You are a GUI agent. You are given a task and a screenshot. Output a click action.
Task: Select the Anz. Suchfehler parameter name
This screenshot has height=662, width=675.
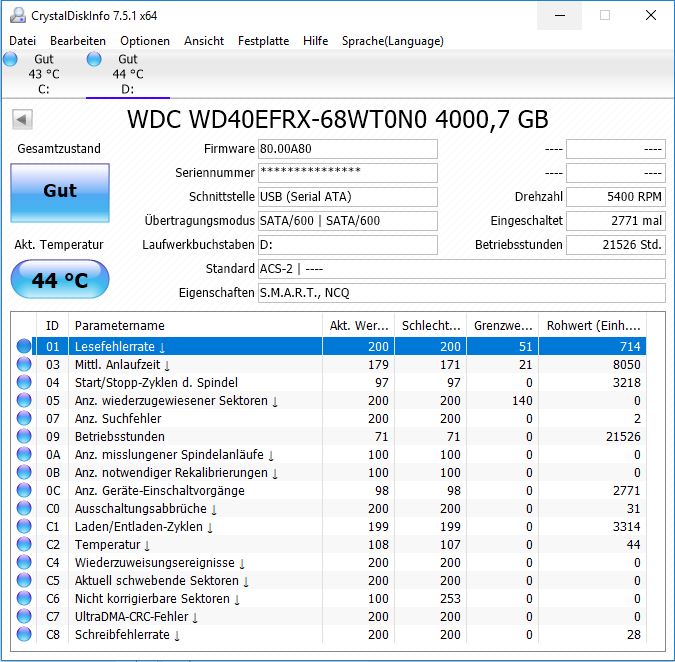coord(118,418)
